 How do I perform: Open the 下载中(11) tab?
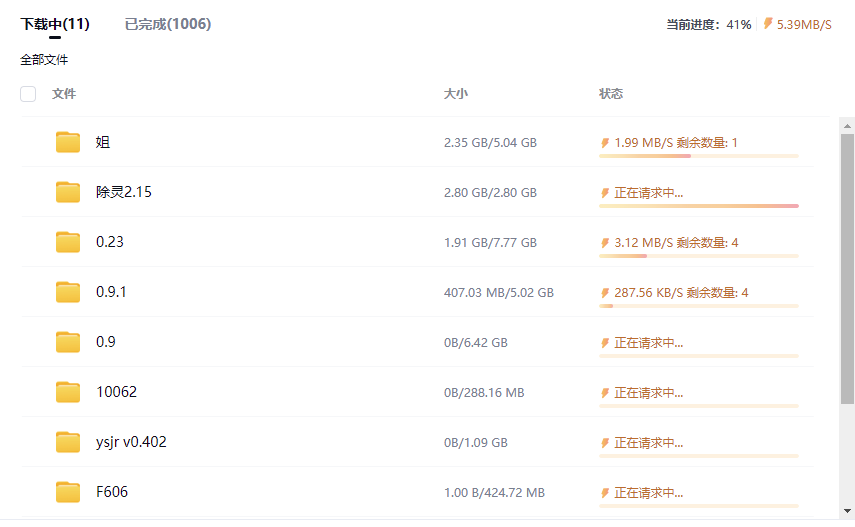click(55, 24)
